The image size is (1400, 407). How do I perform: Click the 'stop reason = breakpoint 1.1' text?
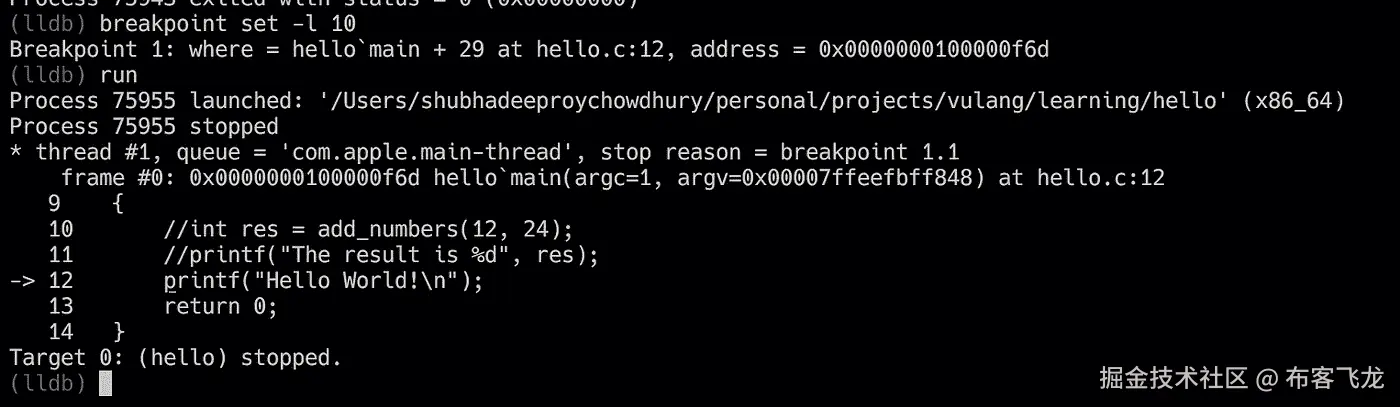(x=781, y=152)
